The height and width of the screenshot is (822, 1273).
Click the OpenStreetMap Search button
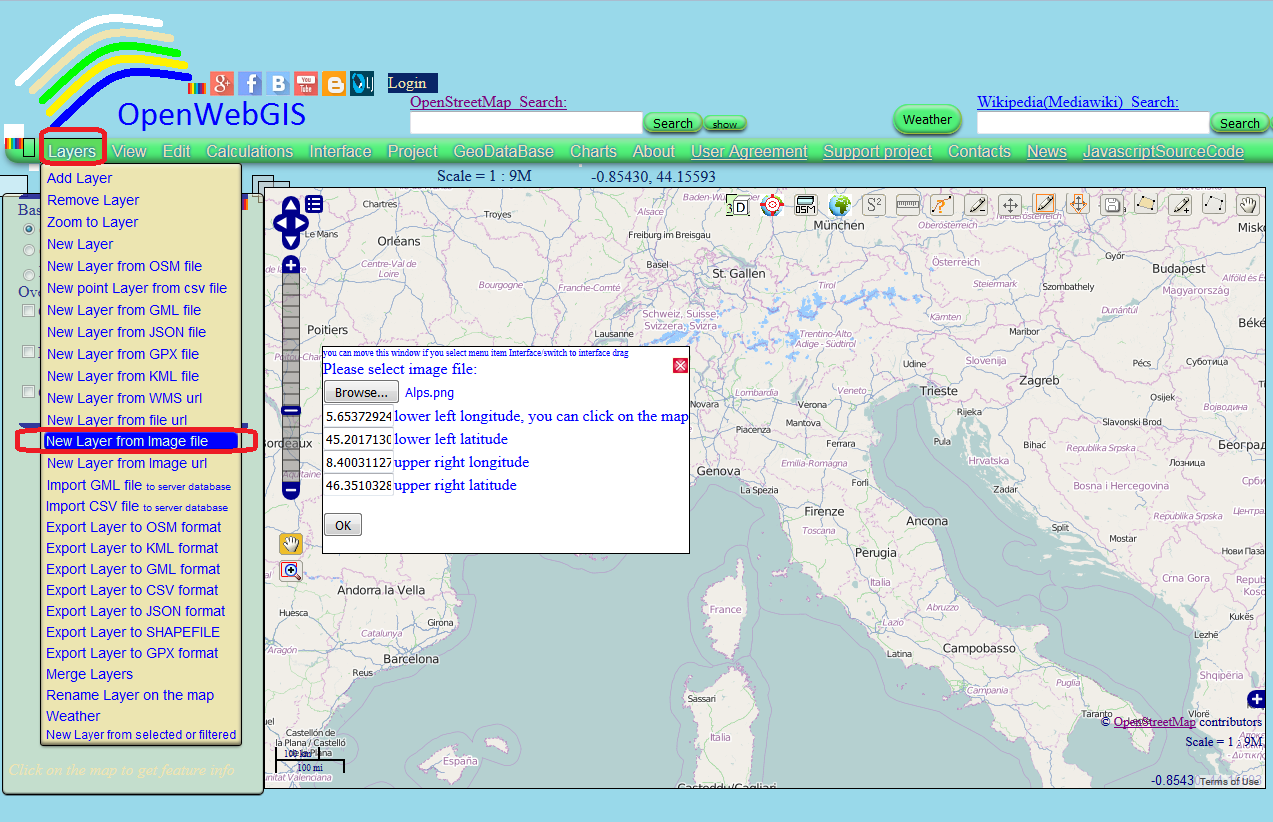673,123
